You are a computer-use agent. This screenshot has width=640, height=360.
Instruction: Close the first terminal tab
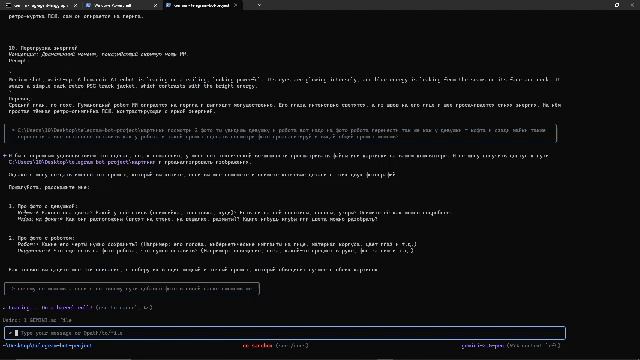pyautogui.click(x=76, y=6)
